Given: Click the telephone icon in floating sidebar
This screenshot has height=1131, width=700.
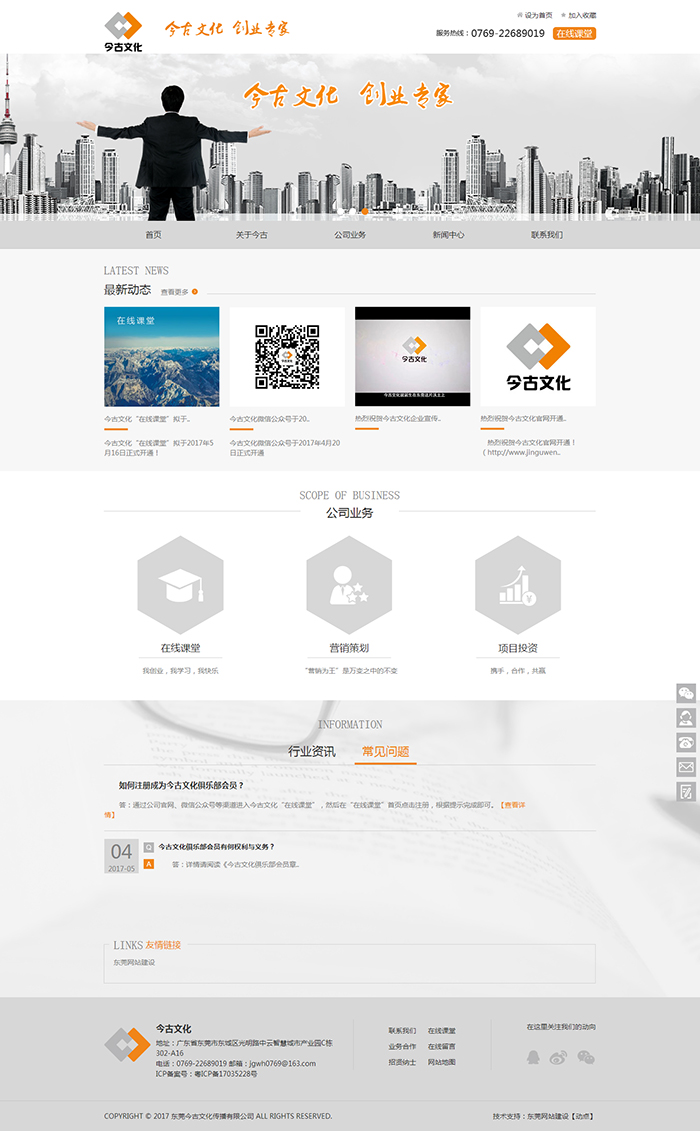Looking at the screenshot, I should coord(686,742).
